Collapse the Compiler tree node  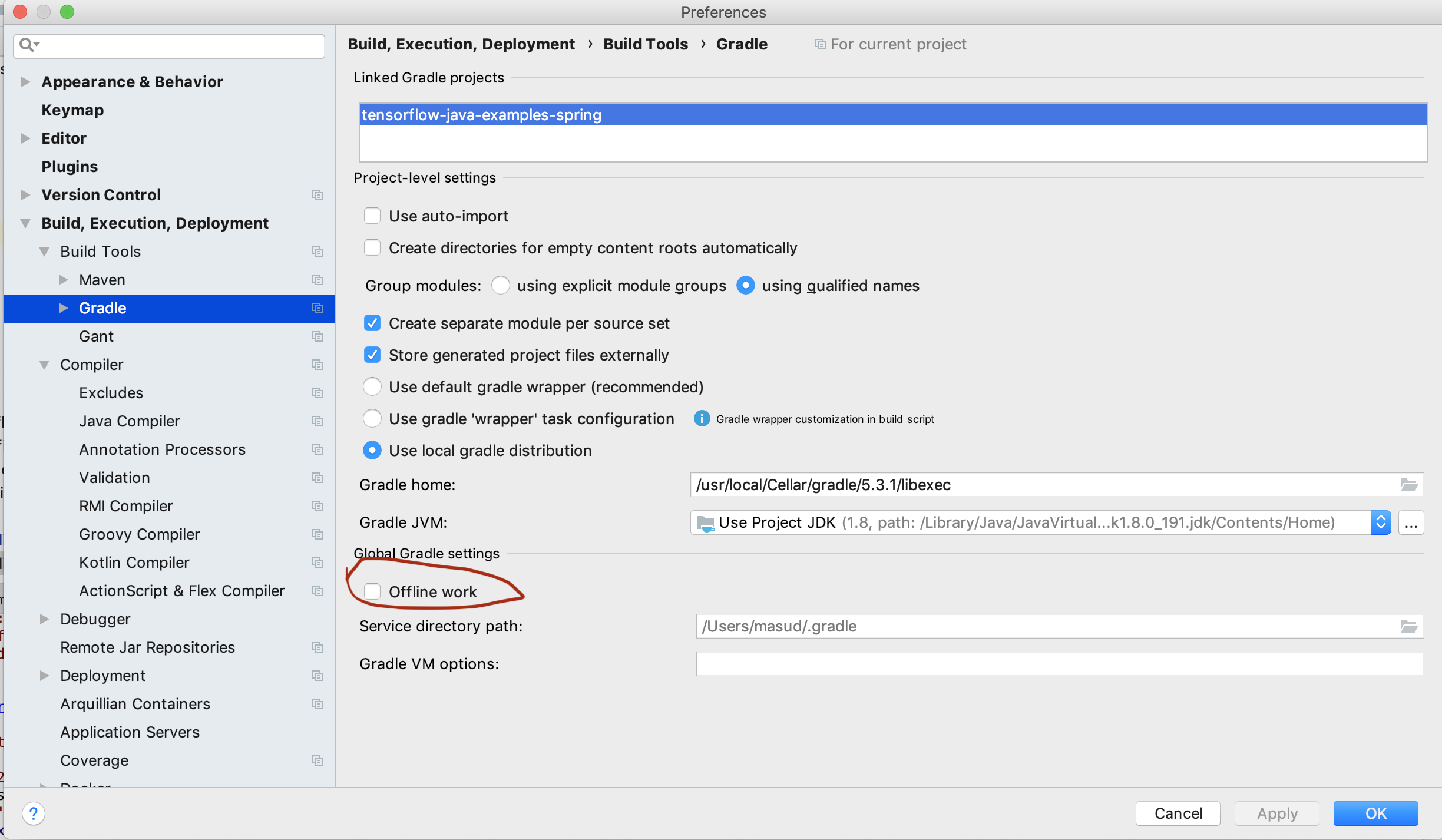[44, 365]
